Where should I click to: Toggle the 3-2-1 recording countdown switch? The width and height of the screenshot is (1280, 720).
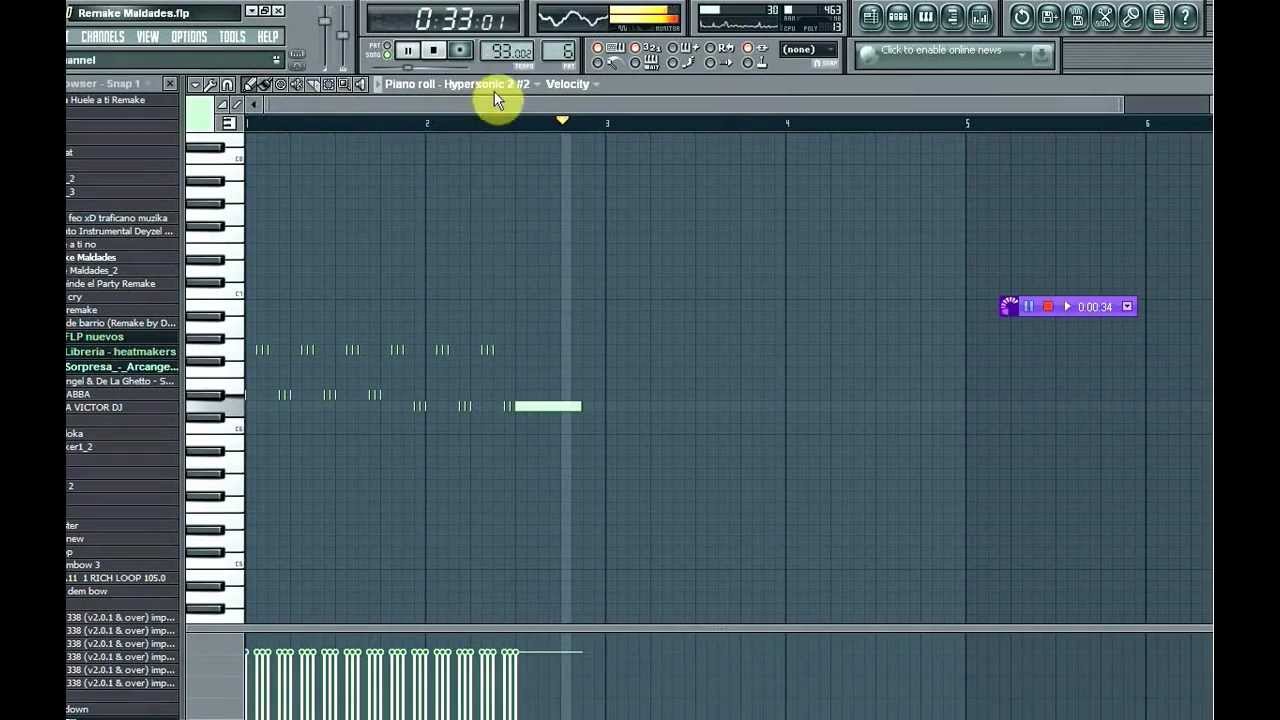(635, 48)
